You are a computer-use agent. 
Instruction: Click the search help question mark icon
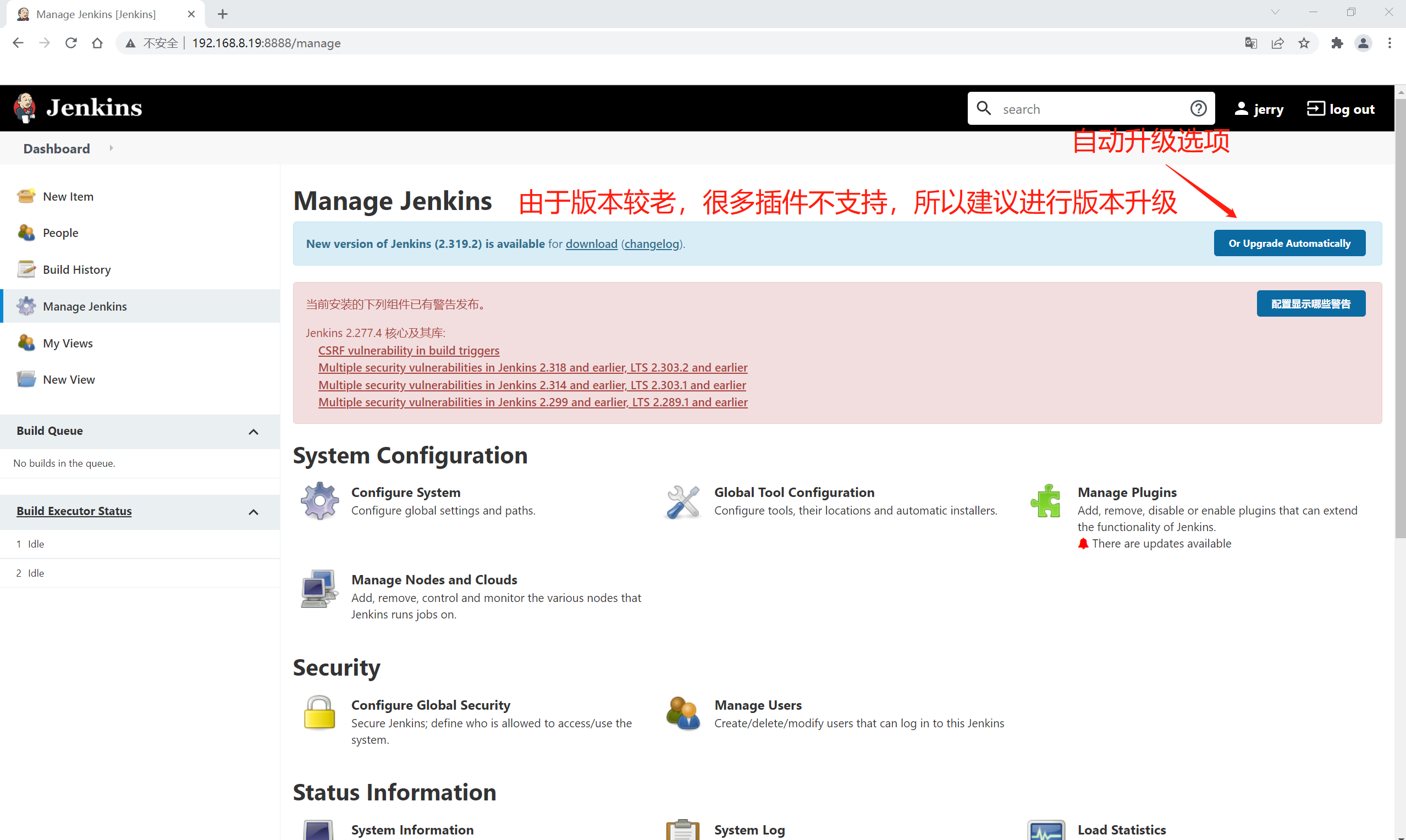1198,109
